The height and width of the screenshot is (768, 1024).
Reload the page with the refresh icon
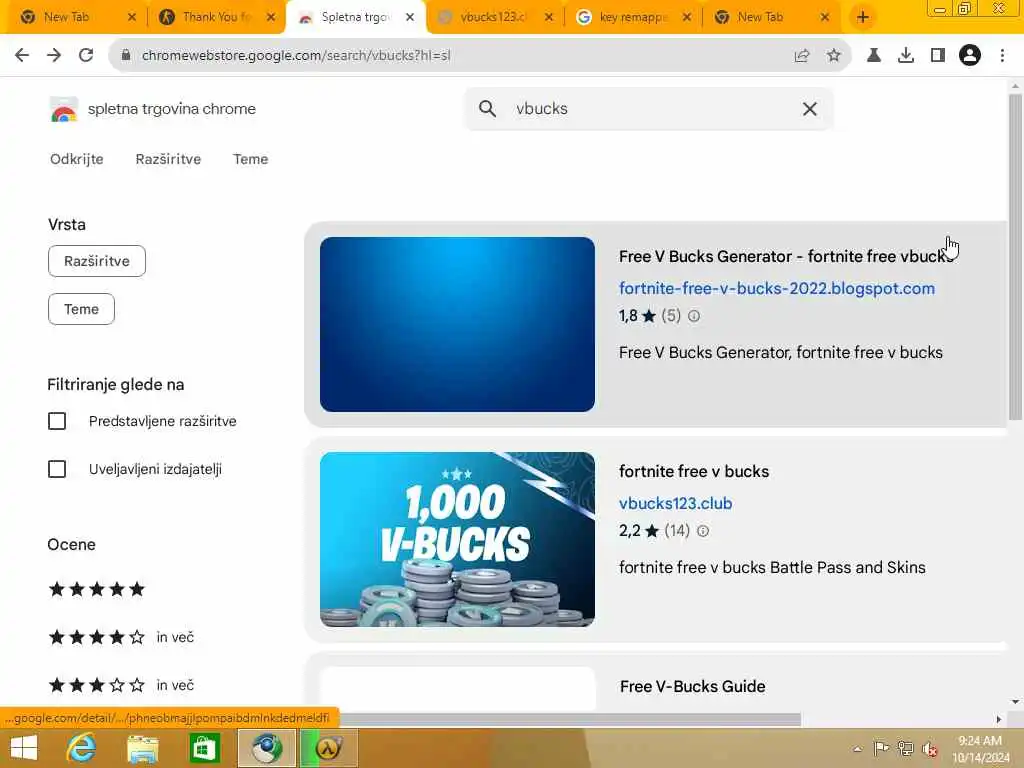pyautogui.click(x=86, y=56)
